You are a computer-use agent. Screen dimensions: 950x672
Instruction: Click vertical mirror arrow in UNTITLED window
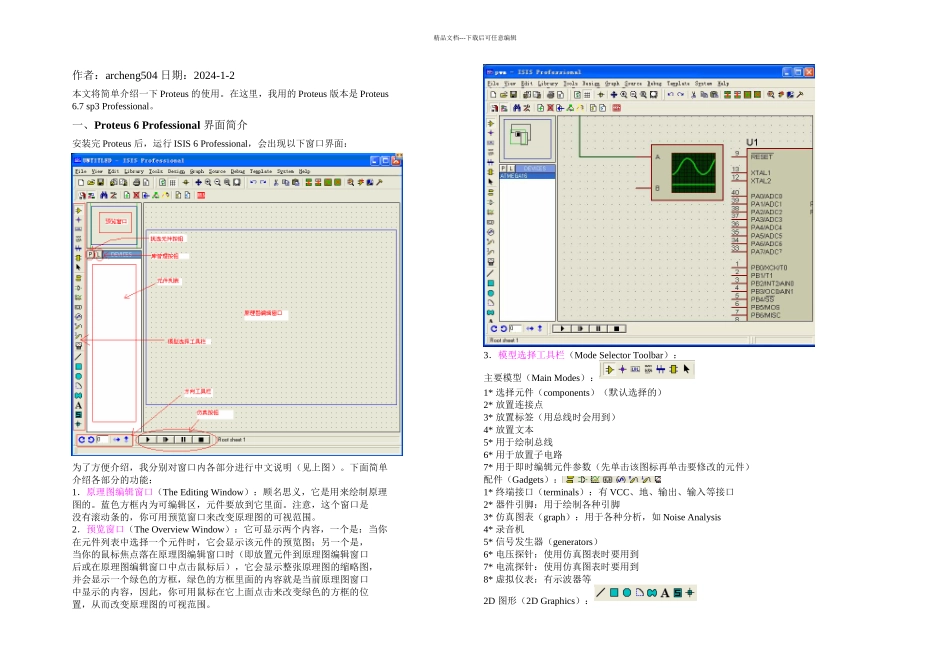126,439
